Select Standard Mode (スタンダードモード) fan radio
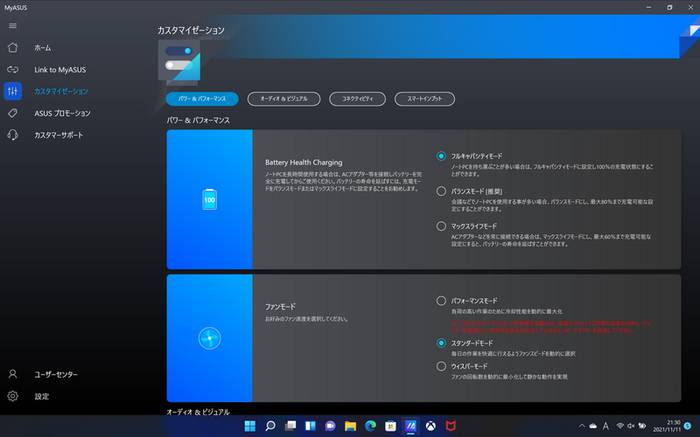 pos(441,343)
